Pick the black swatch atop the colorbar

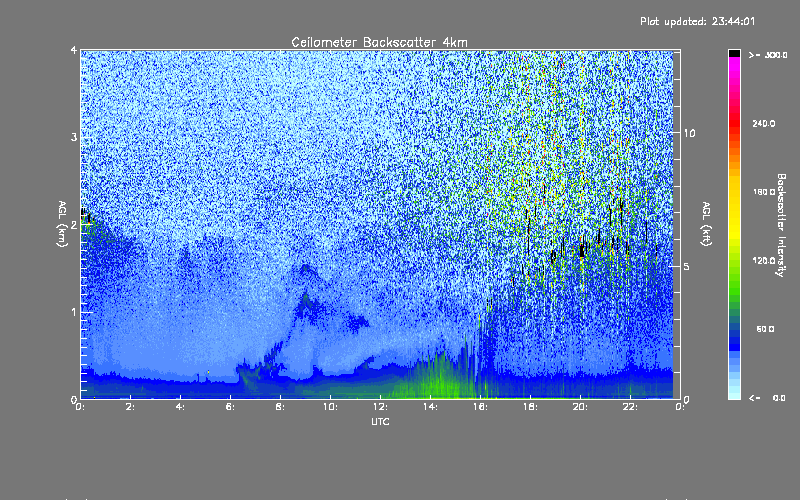click(x=734, y=53)
